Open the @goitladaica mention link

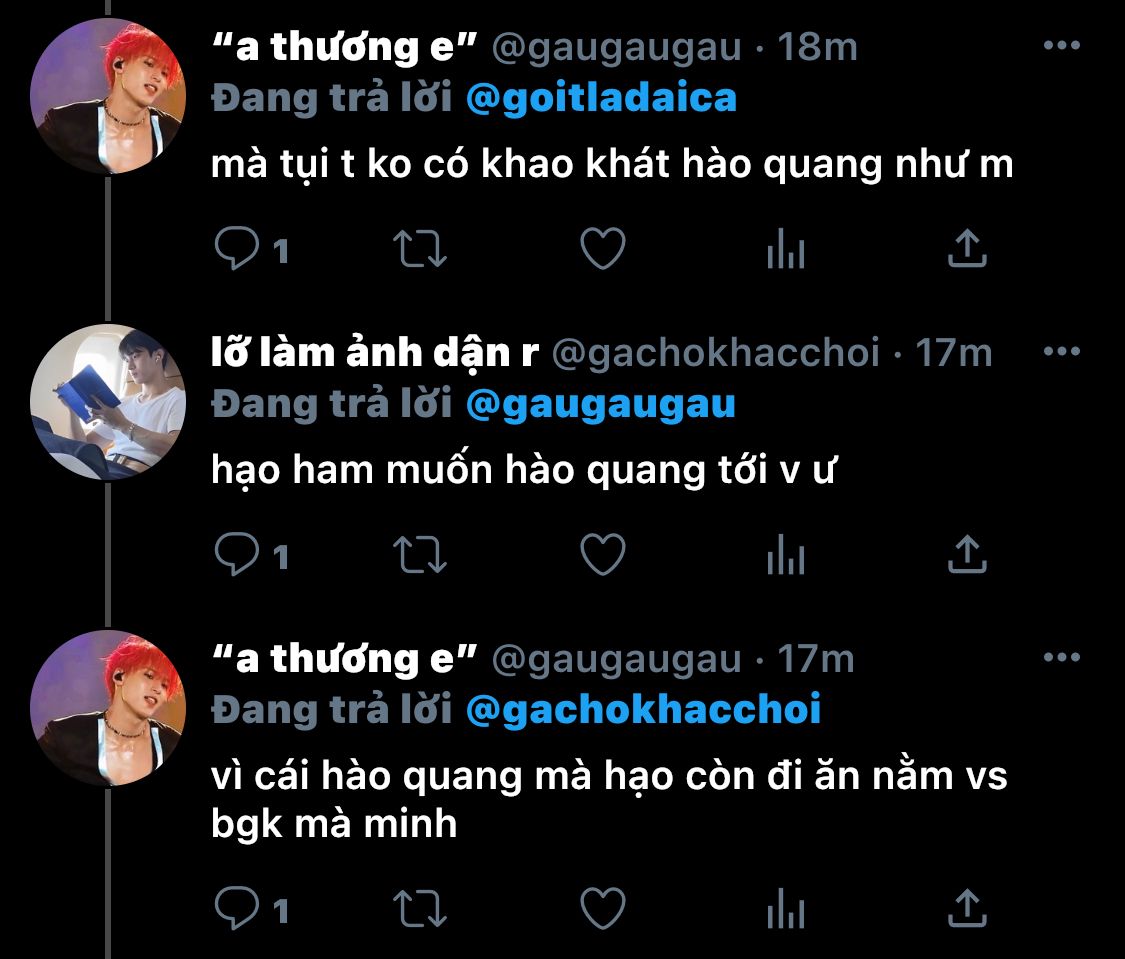(601, 98)
